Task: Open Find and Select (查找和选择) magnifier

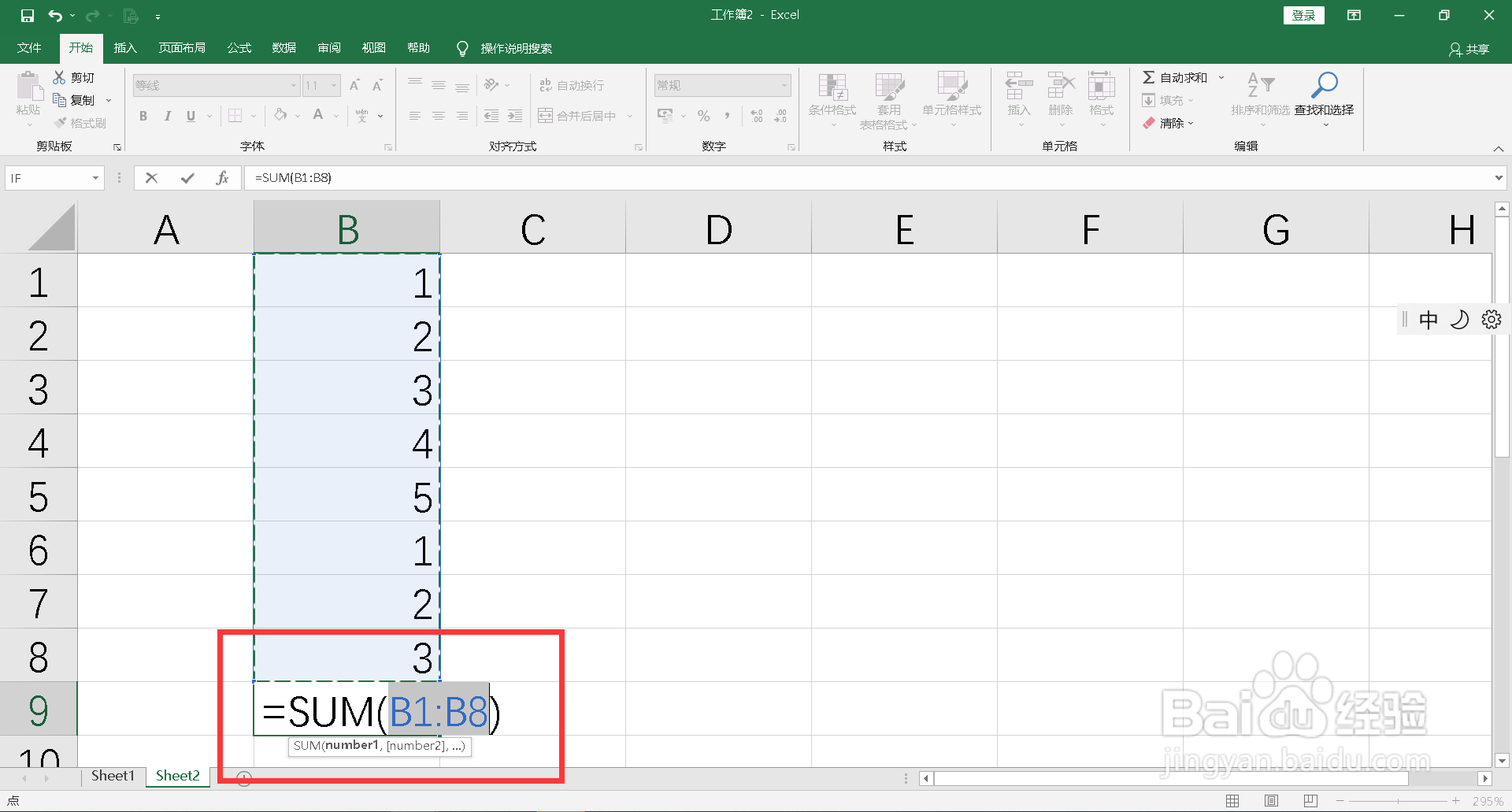Action: coord(1324,85)
